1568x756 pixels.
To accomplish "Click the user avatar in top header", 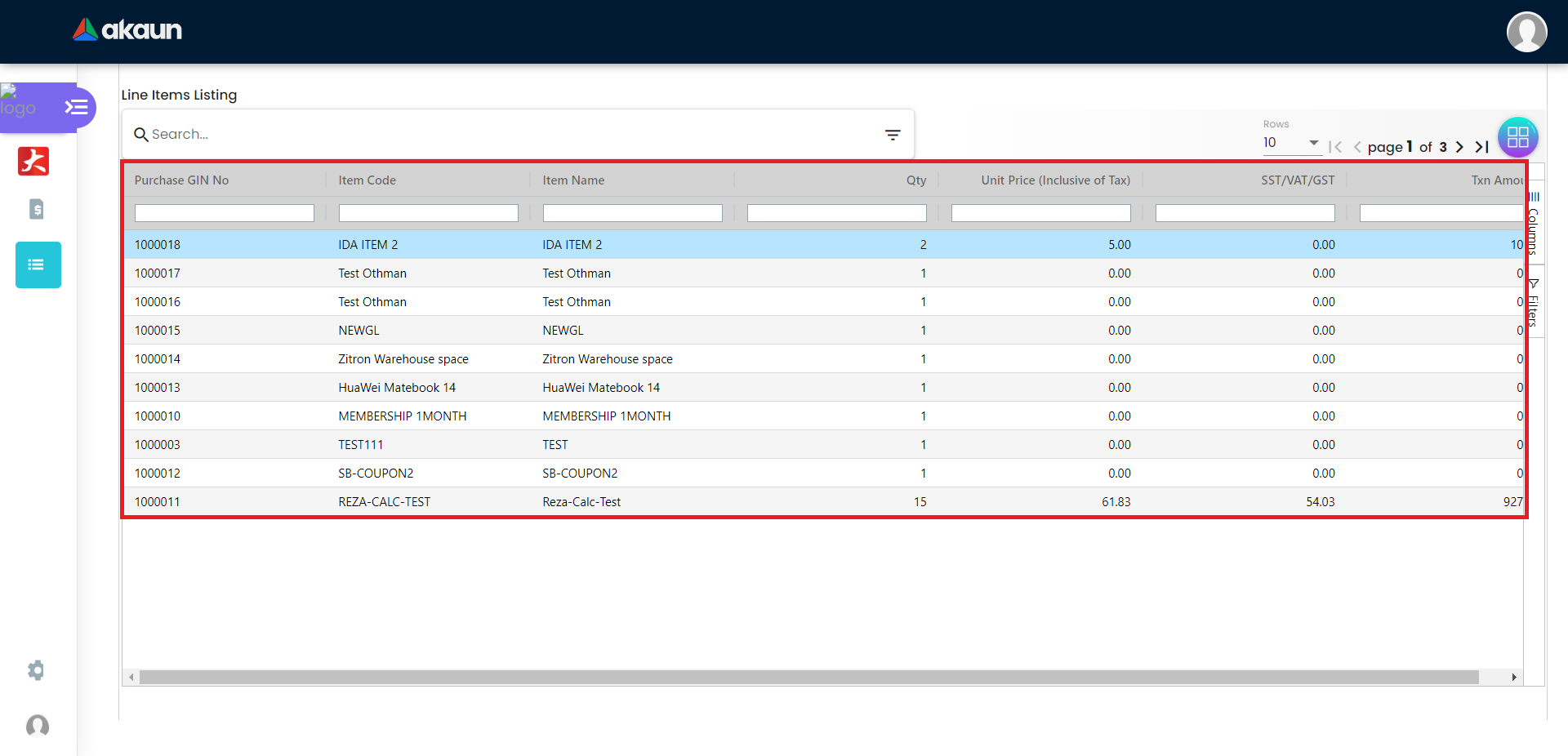I will click(1526, 32).
